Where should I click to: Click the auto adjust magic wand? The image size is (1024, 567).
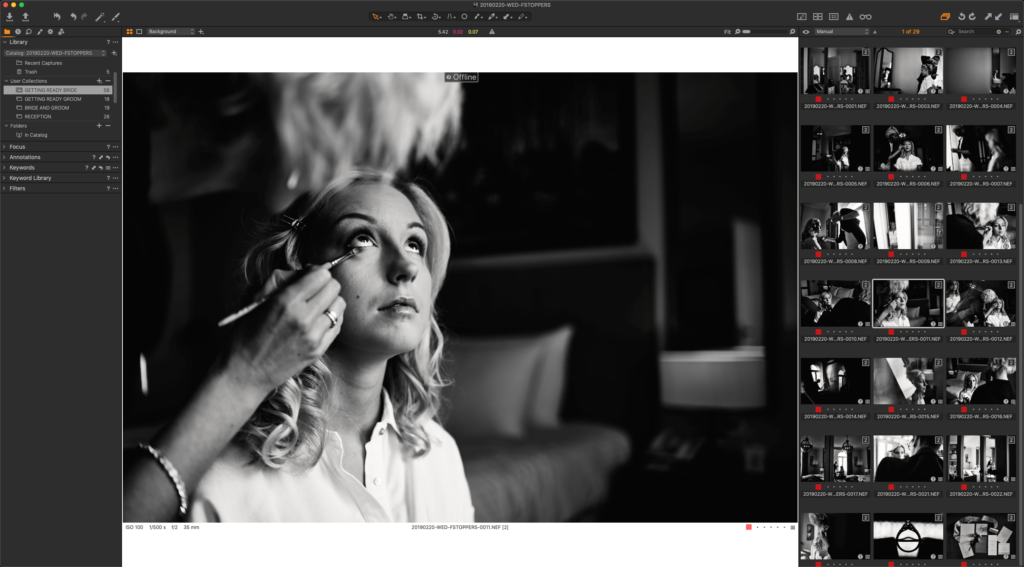point(100,16)
